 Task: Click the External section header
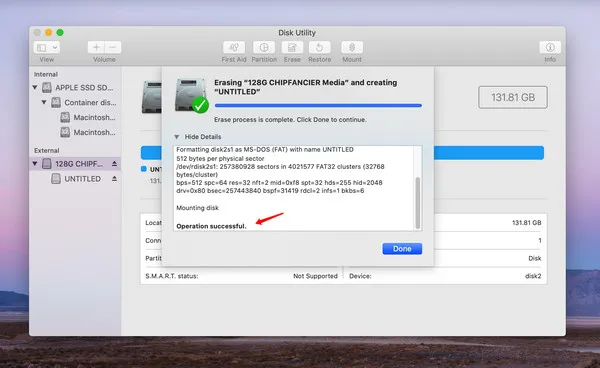[x=46, y=150]
